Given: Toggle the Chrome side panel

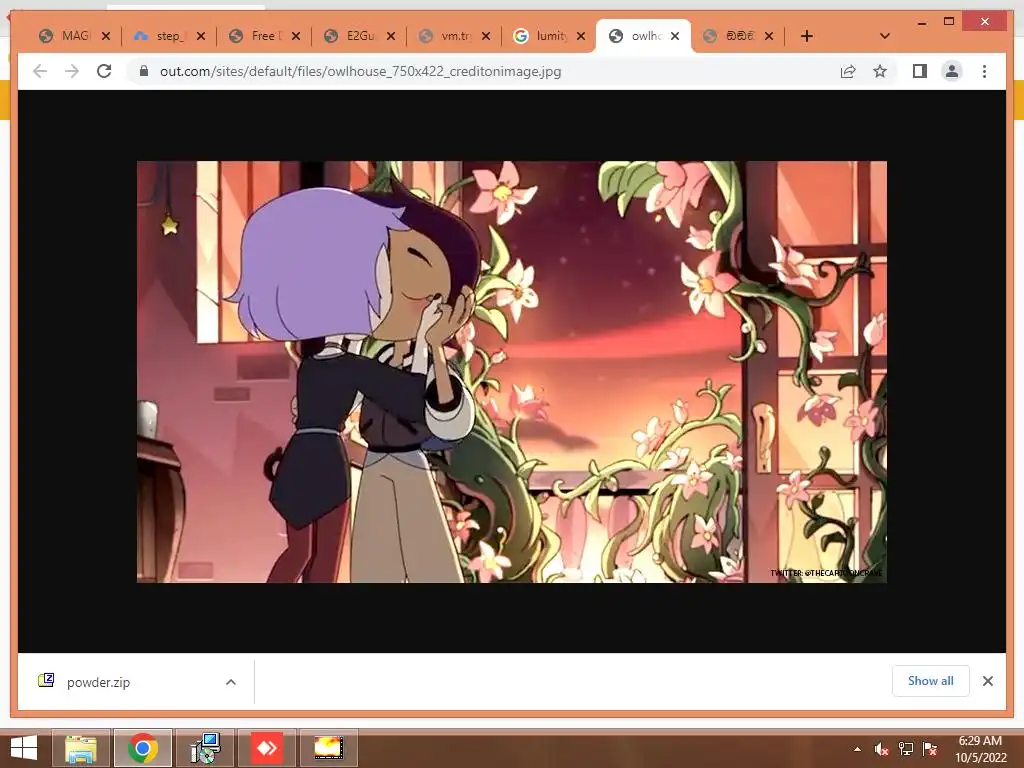Looking at the screenshot, I should coord(920,71).
